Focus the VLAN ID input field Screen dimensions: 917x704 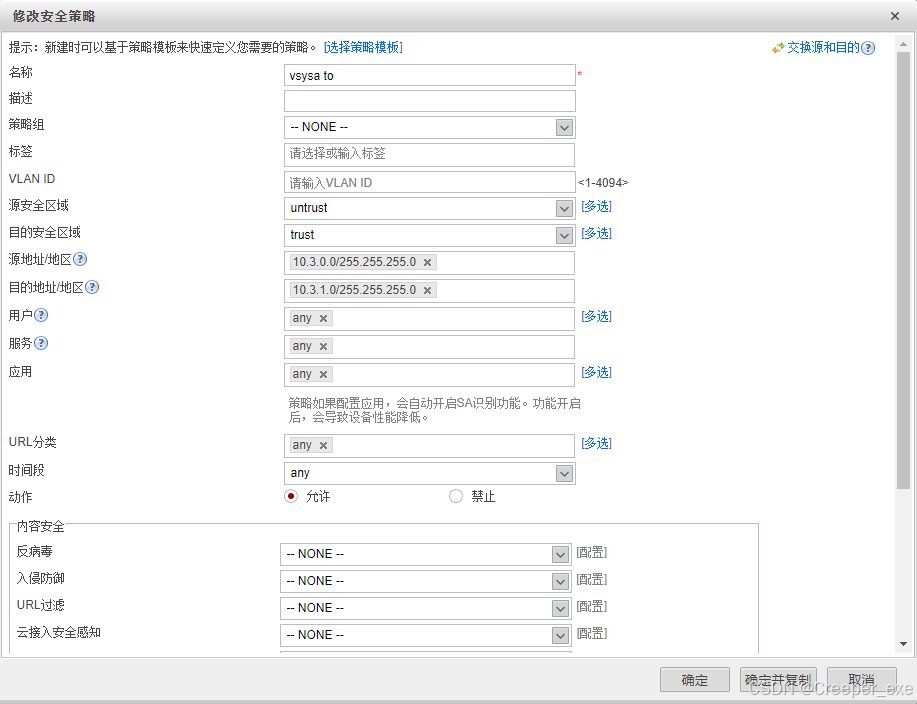(430, 182)
